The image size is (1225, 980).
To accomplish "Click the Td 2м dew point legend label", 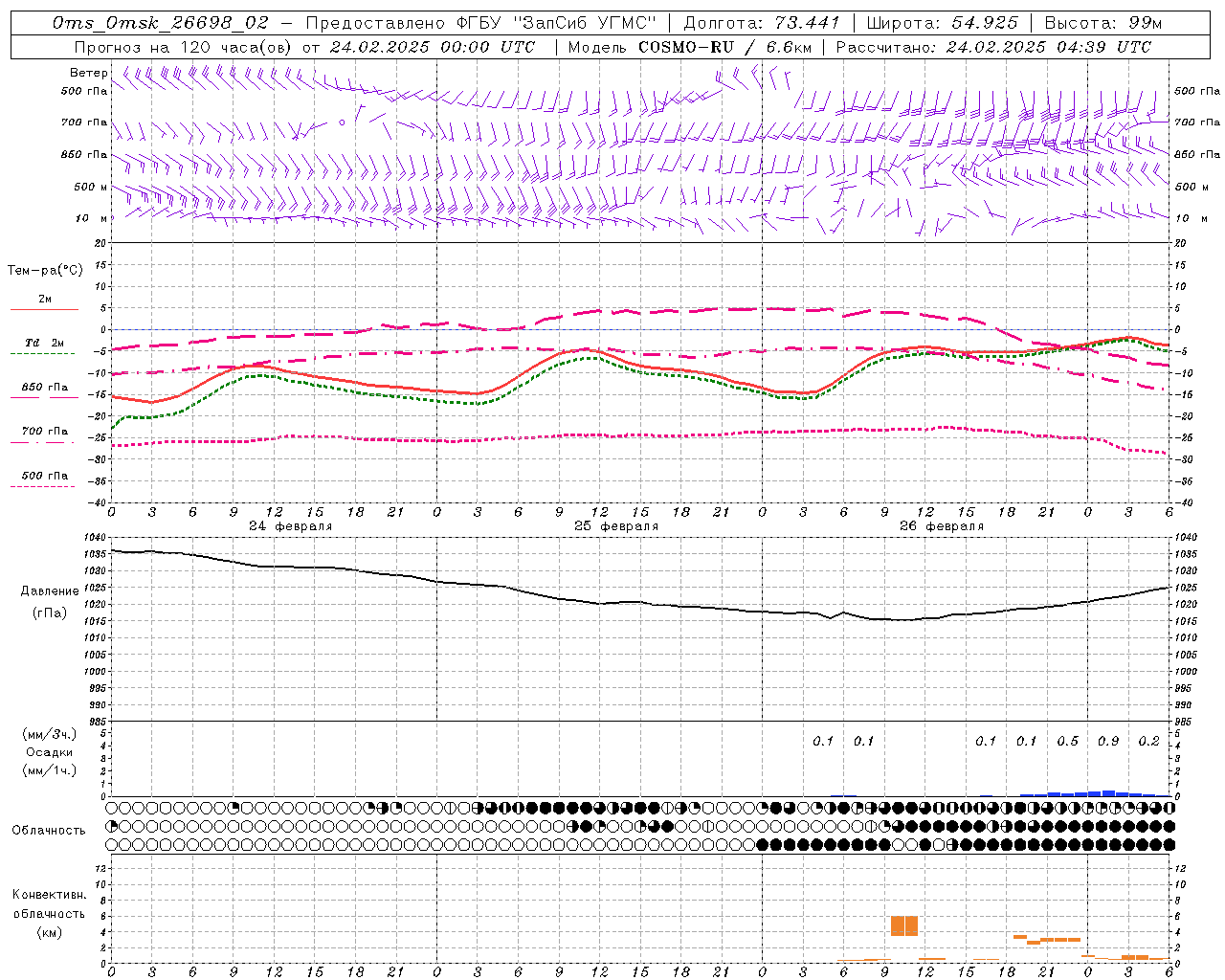I will [x=45, y=343].
